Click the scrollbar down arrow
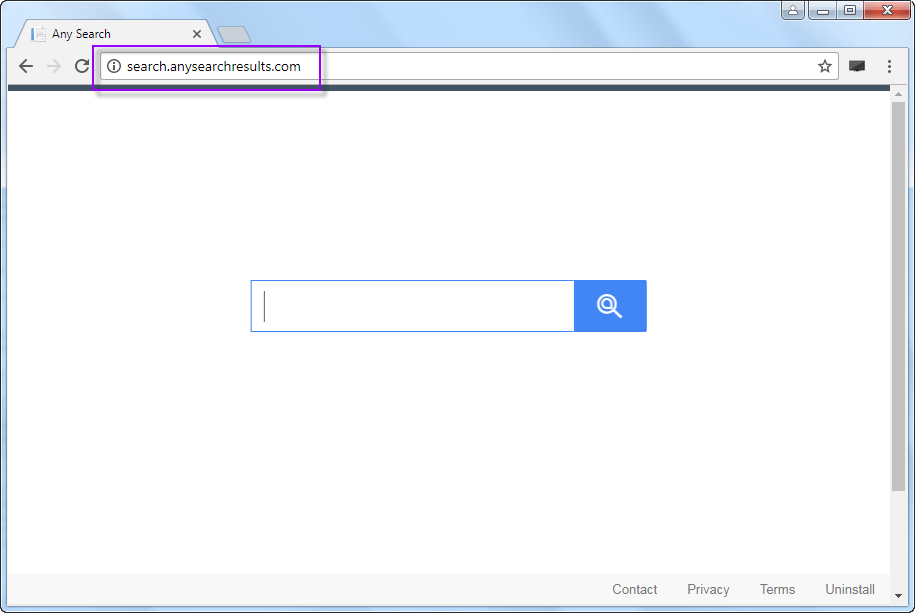Image resolution: width=915 pixels, height=613 pixels. [x=898, y=595]
